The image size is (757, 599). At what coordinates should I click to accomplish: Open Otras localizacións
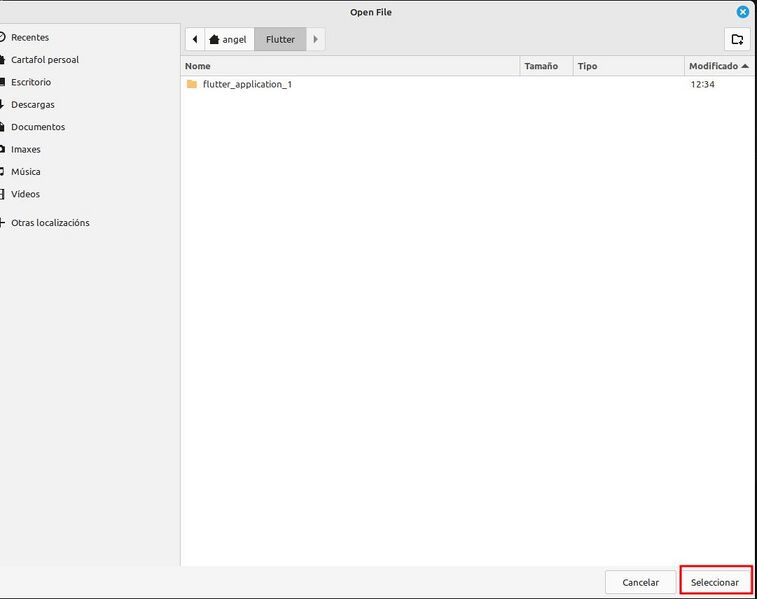tap(90, 223)
